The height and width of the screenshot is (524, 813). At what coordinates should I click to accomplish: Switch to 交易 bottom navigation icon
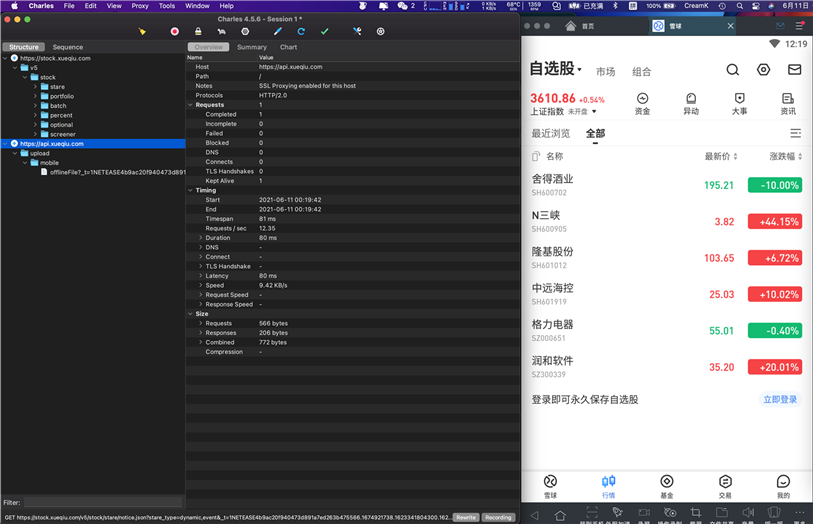725,486
